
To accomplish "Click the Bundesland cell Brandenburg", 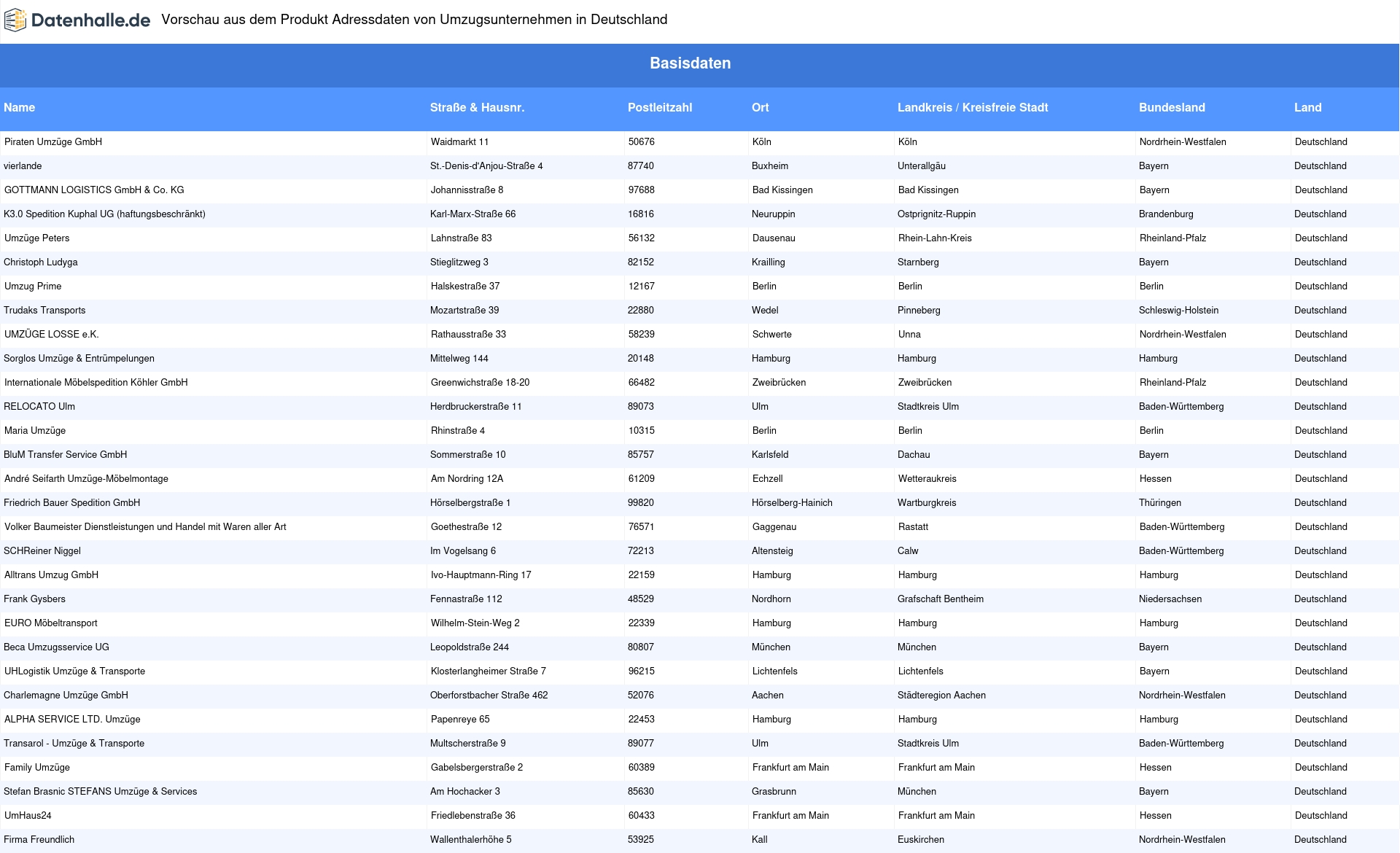I will pos(1166,214).
